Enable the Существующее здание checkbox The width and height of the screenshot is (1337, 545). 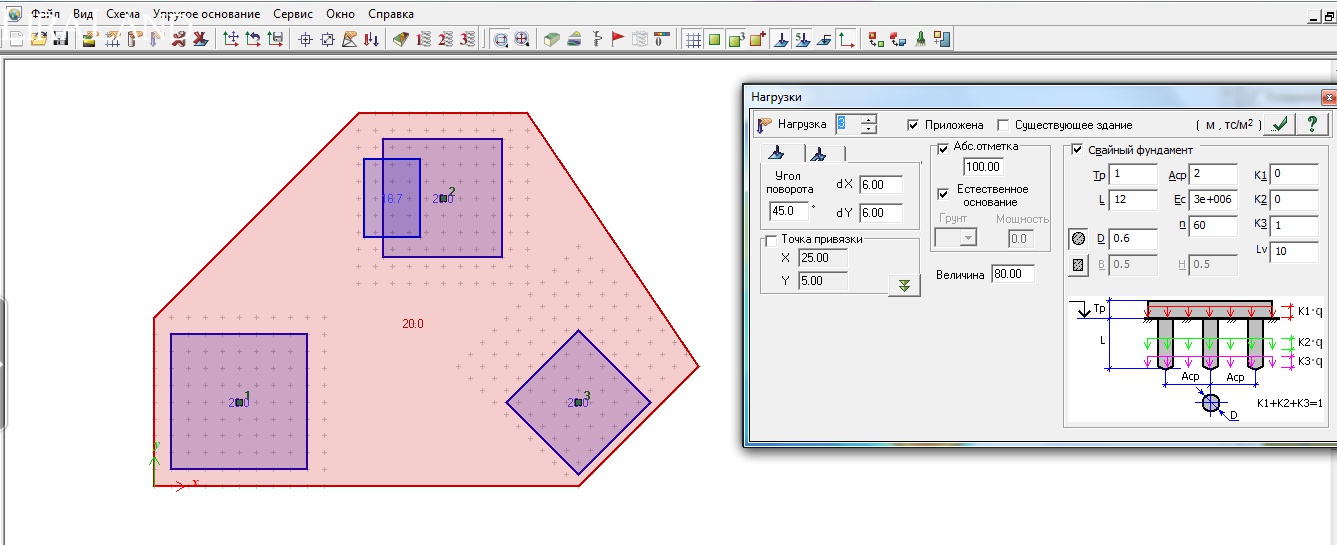pyautogui.click(x=1003, y=125)
